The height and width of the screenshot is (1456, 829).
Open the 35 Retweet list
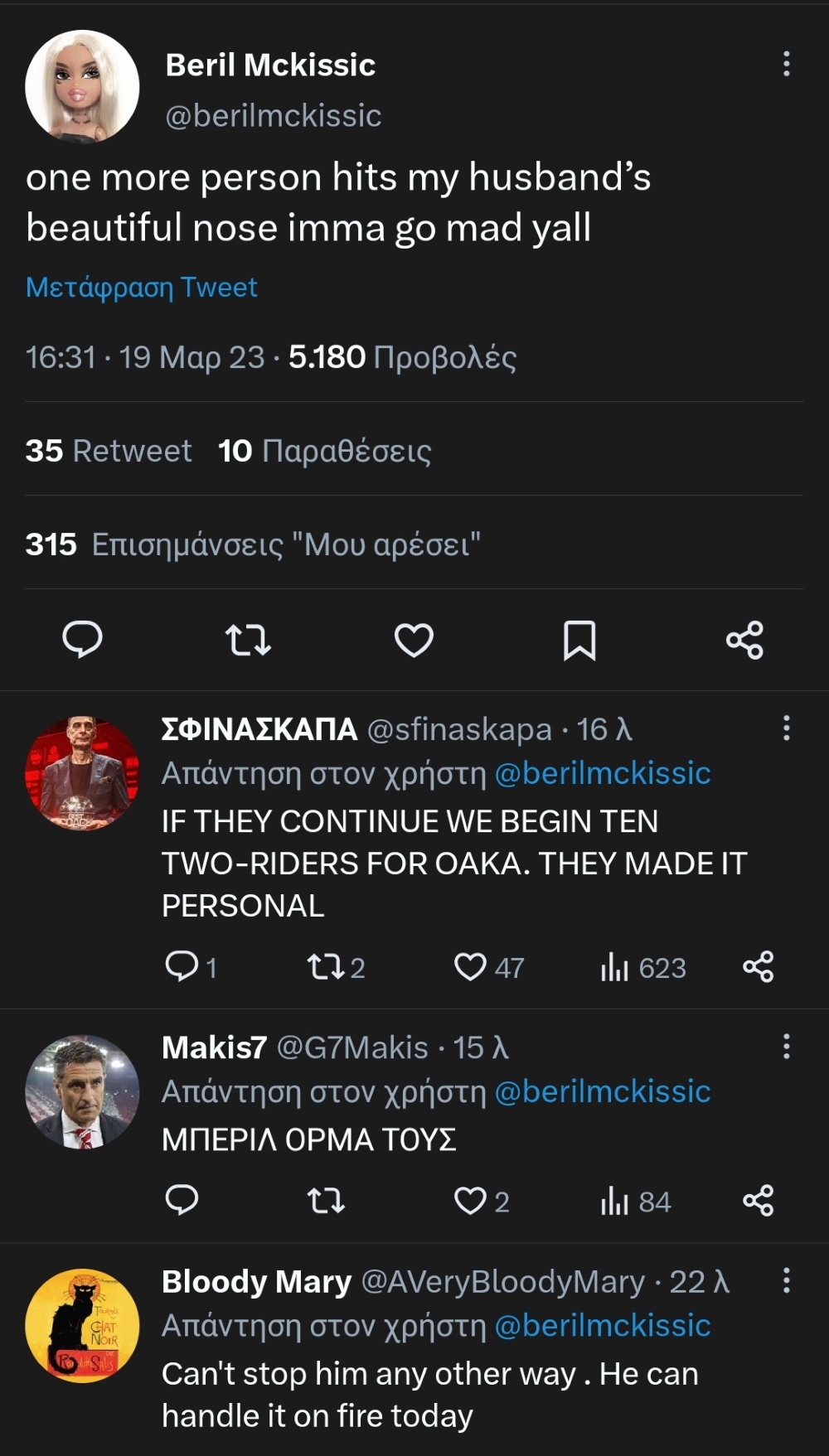point(109,451)
